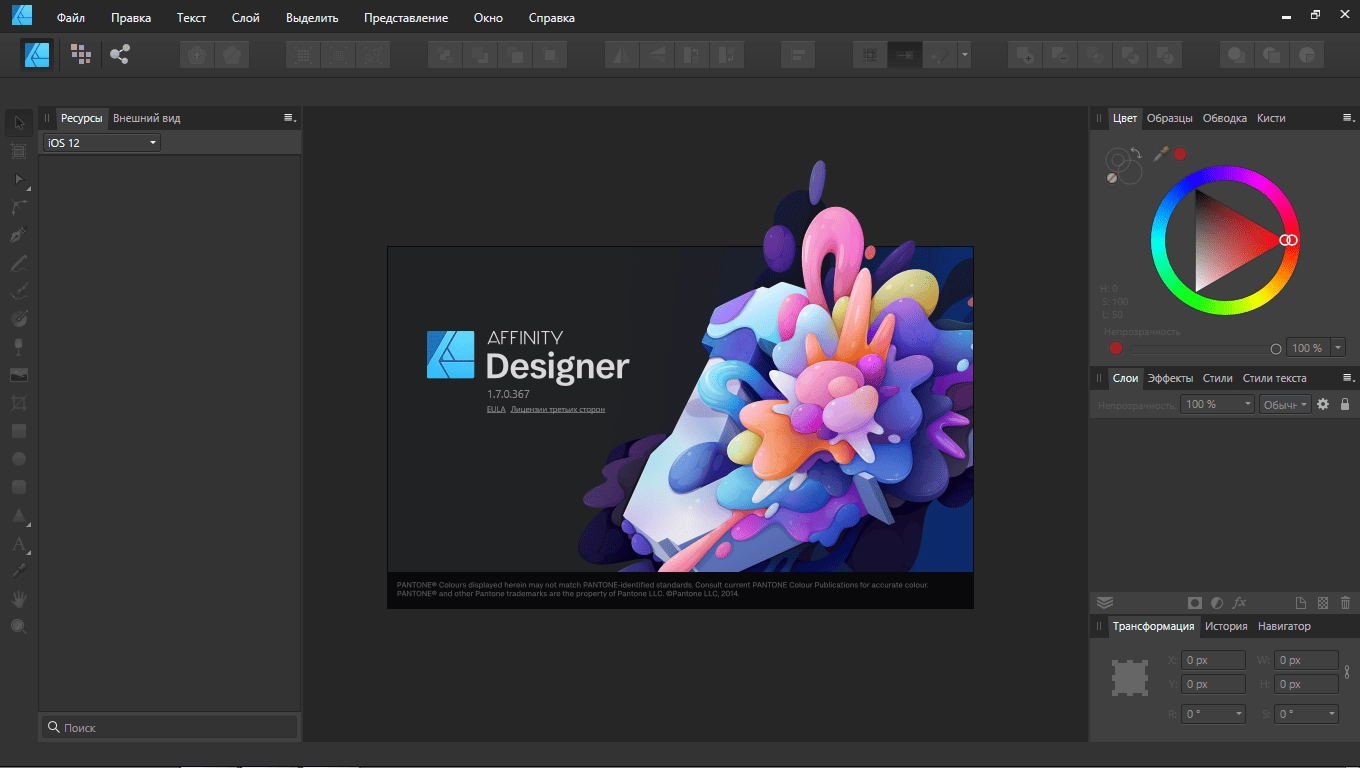Add an adjustment layer
Image resolution: width=1360 pixels, height=768 pixels.
tap(1217, 603)
